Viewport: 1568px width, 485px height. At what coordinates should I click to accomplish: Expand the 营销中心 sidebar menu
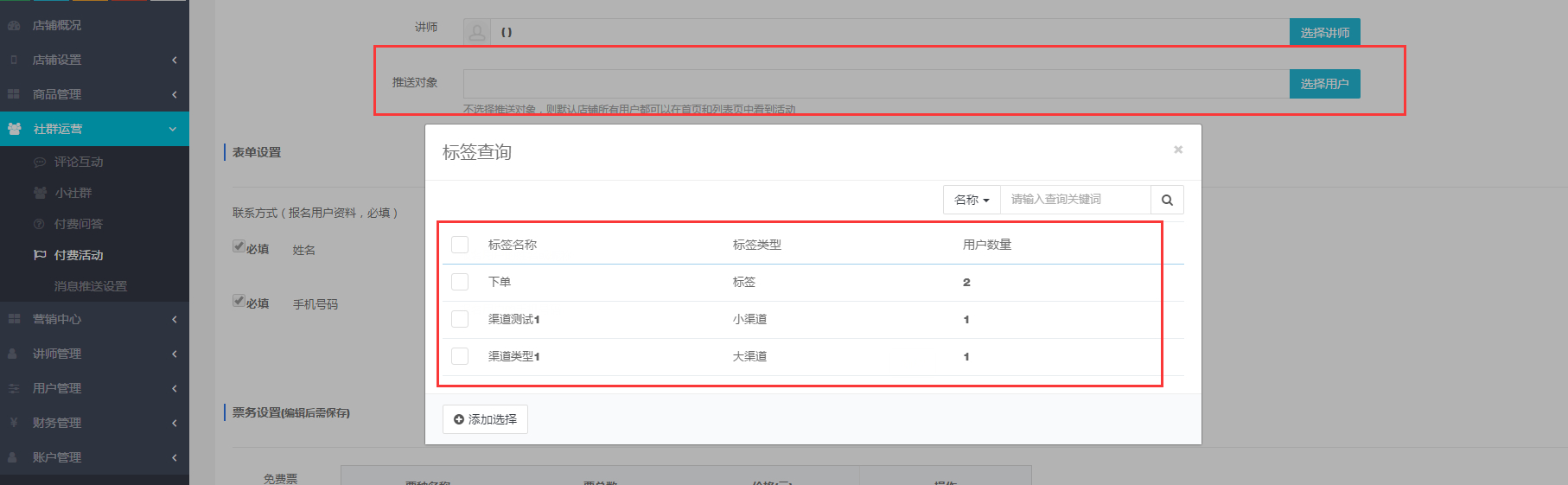[94, 319]
